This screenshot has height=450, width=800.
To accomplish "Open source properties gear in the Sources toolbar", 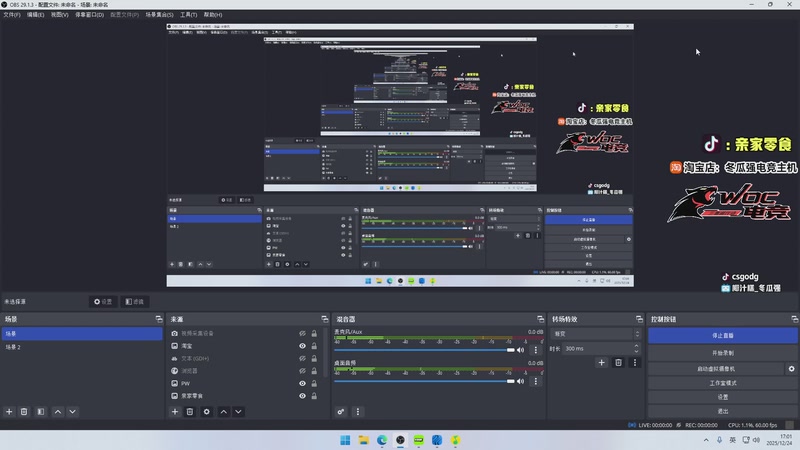I will pyautogui.click(x=207, y=412).
